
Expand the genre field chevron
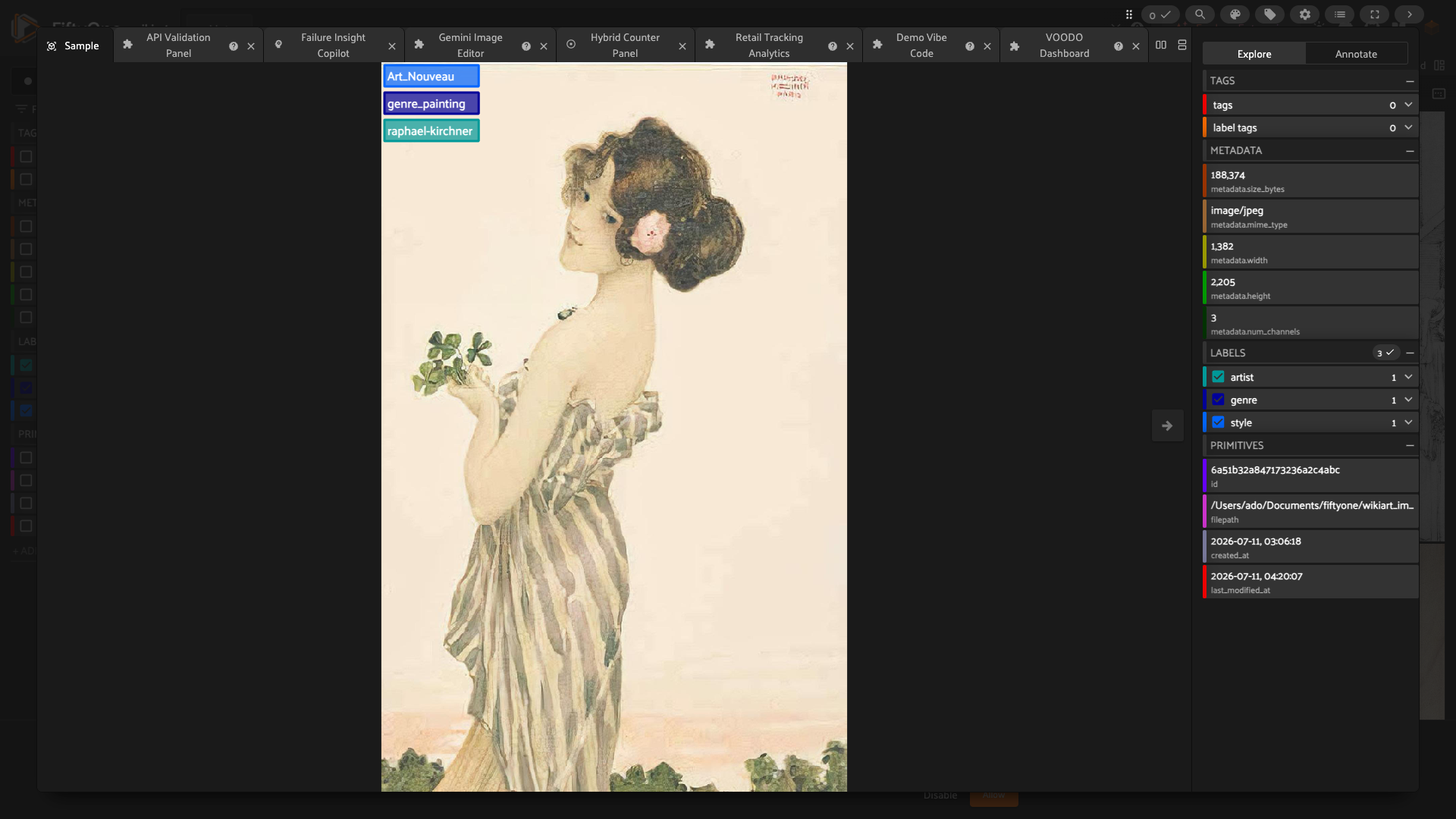(1408, 400)
